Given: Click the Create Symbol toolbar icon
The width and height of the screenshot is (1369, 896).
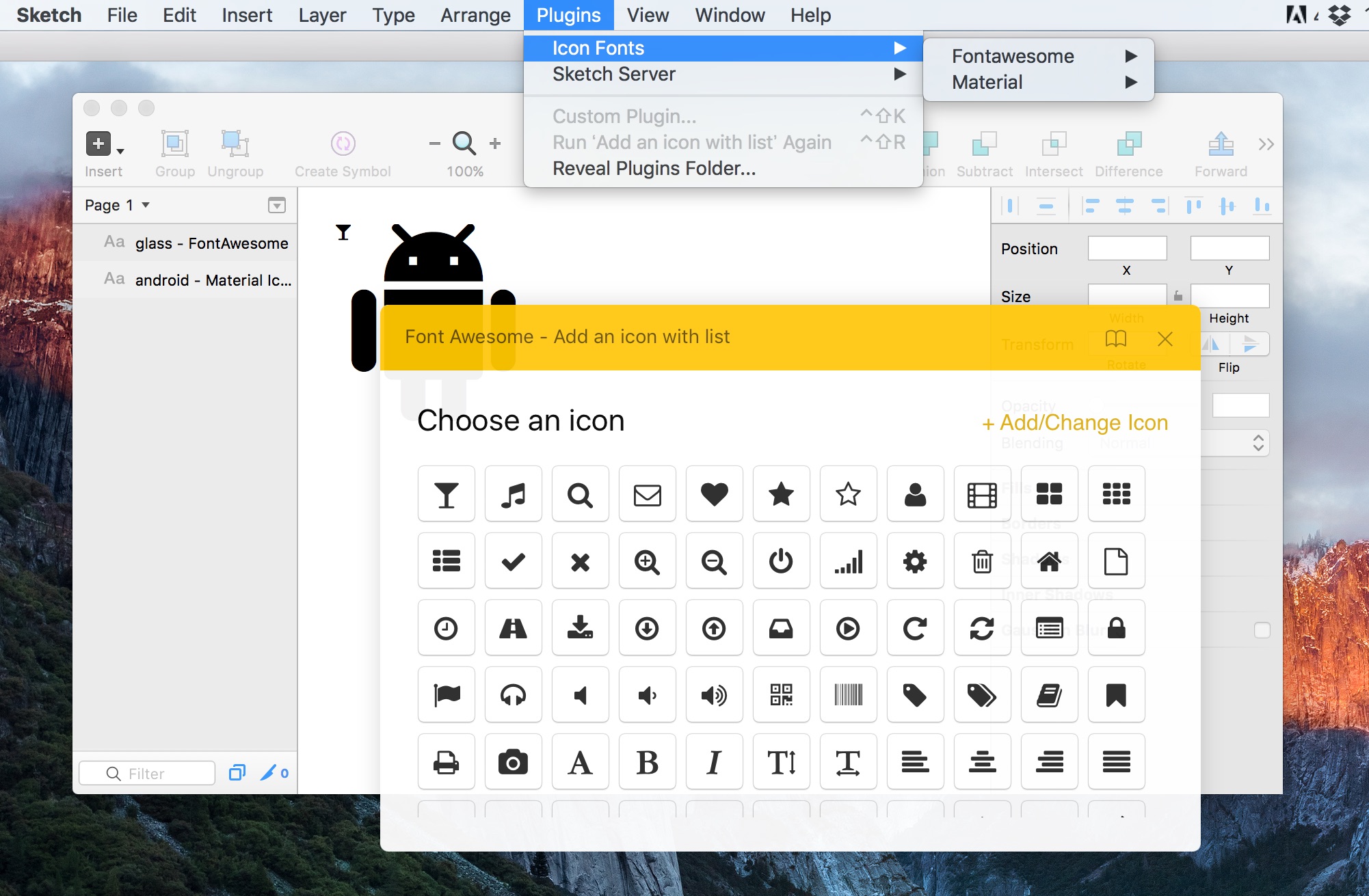Looking at the screenshot, I should pyautogui.click(x=343, y=144).
